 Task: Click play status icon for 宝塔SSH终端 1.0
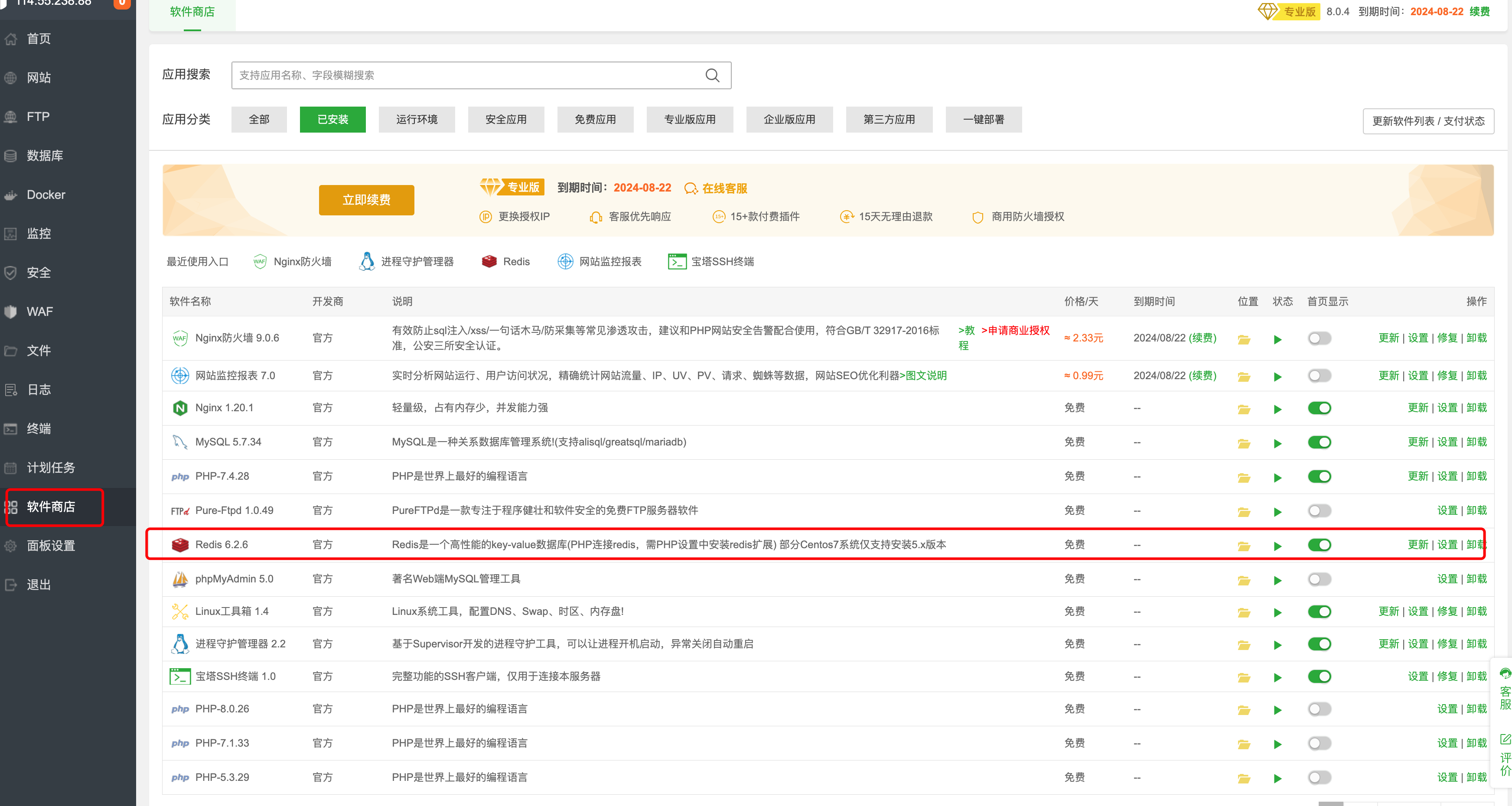point(1277,678)
